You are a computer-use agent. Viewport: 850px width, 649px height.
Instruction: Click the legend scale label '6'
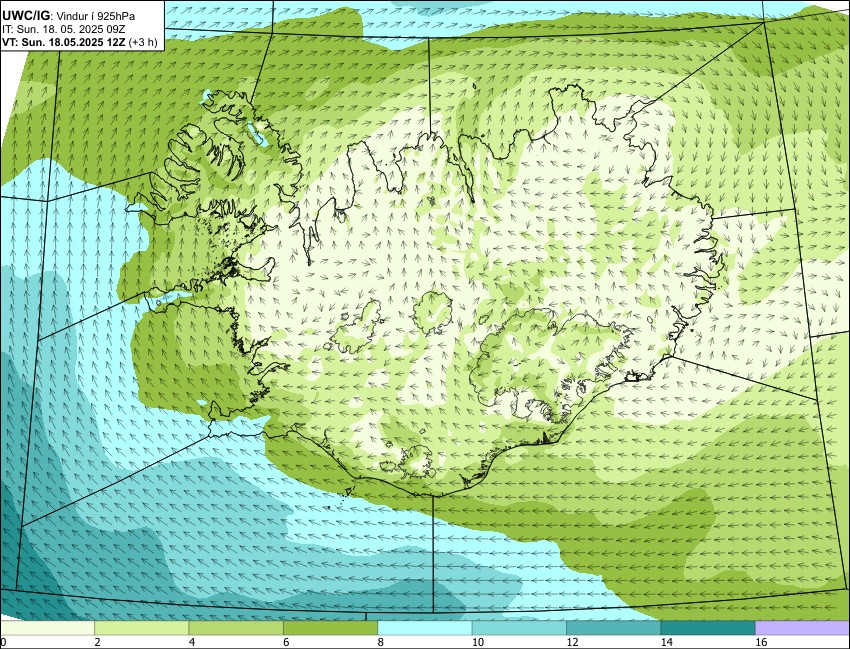pyautogui.click(x=286, y=642)
